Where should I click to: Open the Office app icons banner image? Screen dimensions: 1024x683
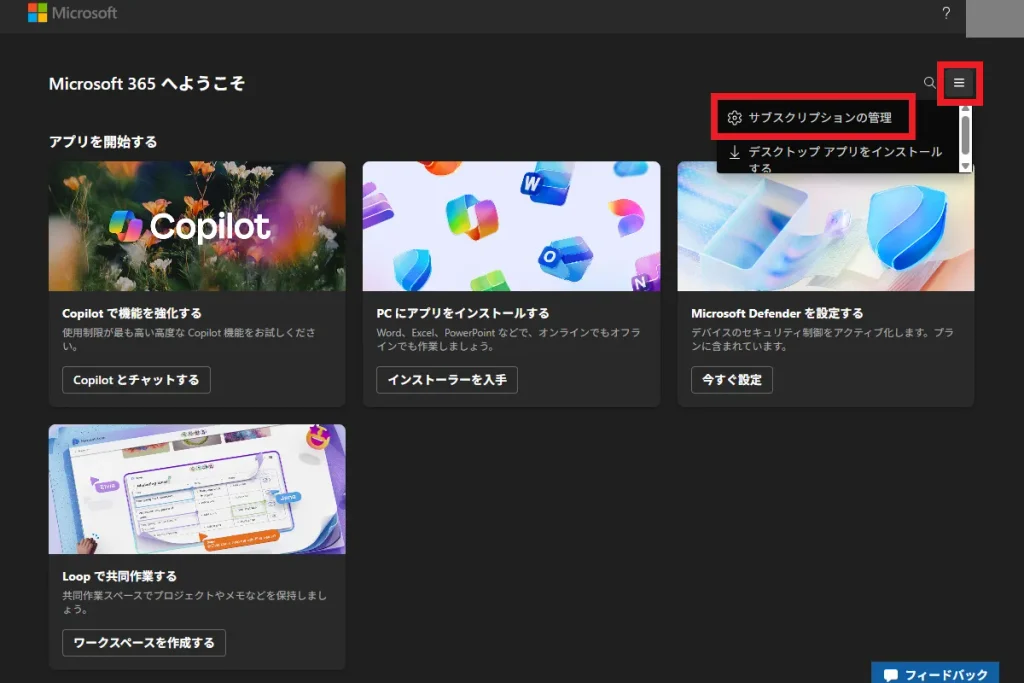pyautogui.click(x=511, y=226)
